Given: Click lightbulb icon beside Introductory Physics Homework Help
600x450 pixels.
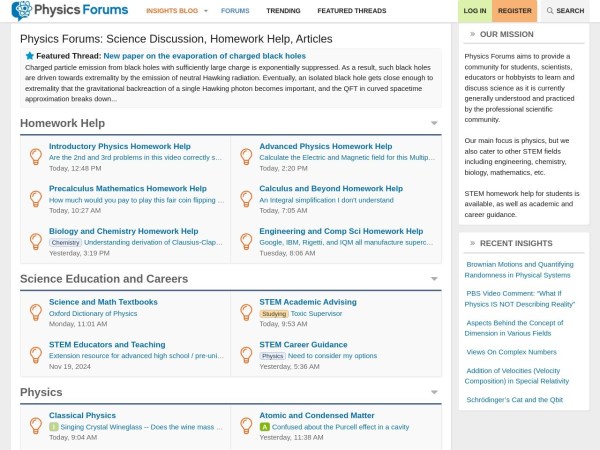Looking at the screenshot, I should [34, 156].
